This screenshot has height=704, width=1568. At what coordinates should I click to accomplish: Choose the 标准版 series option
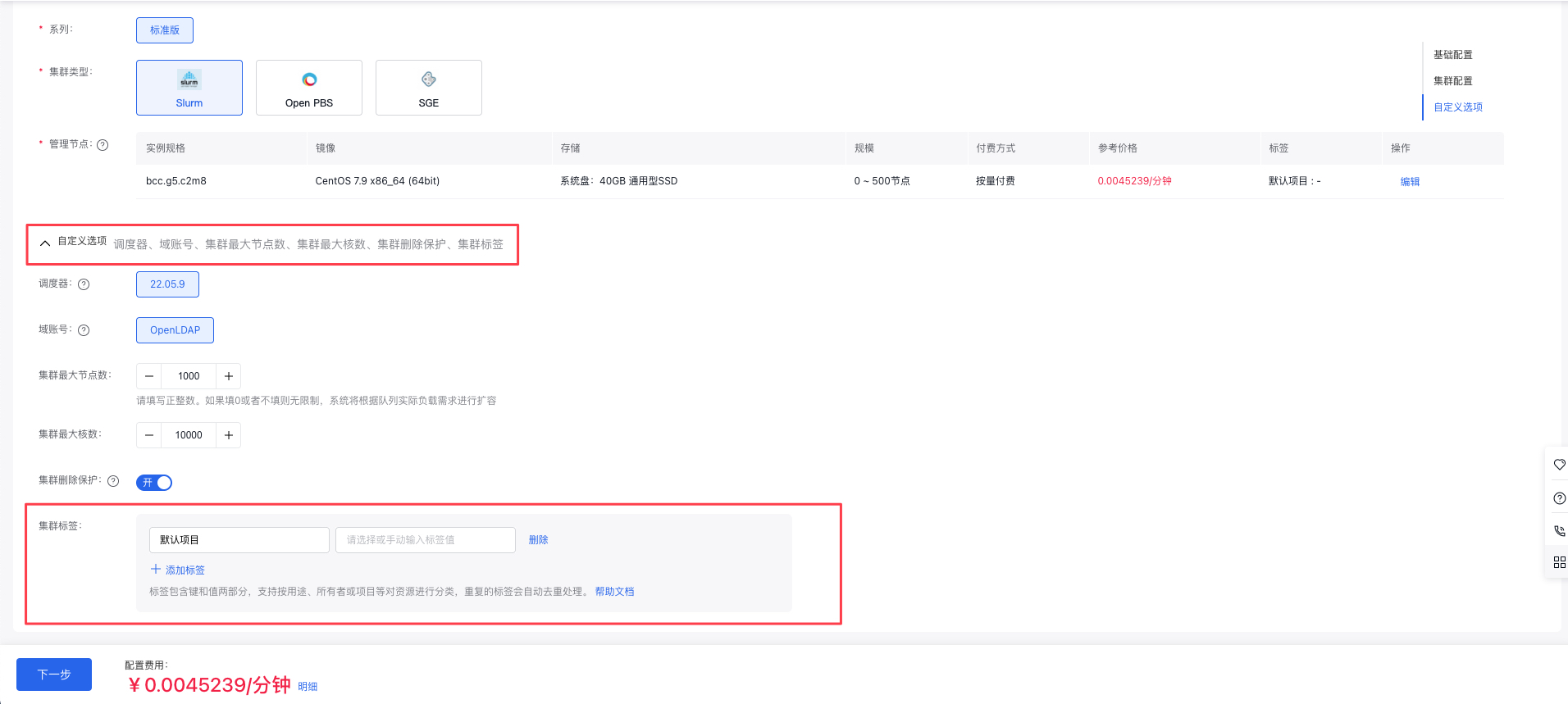165,30
